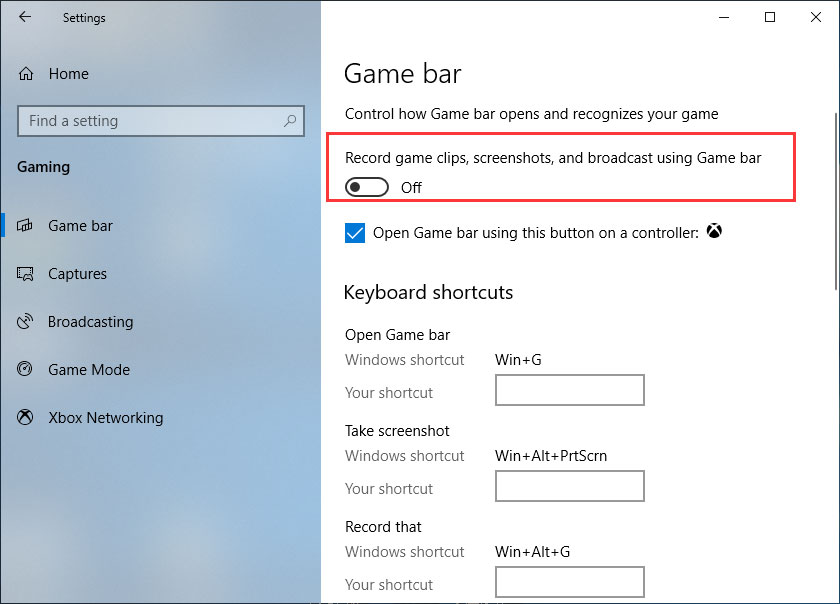Click the Your shortcut field under Open Game bar
The height and width of the screenshot is (604, 840).
click(569, 390)
